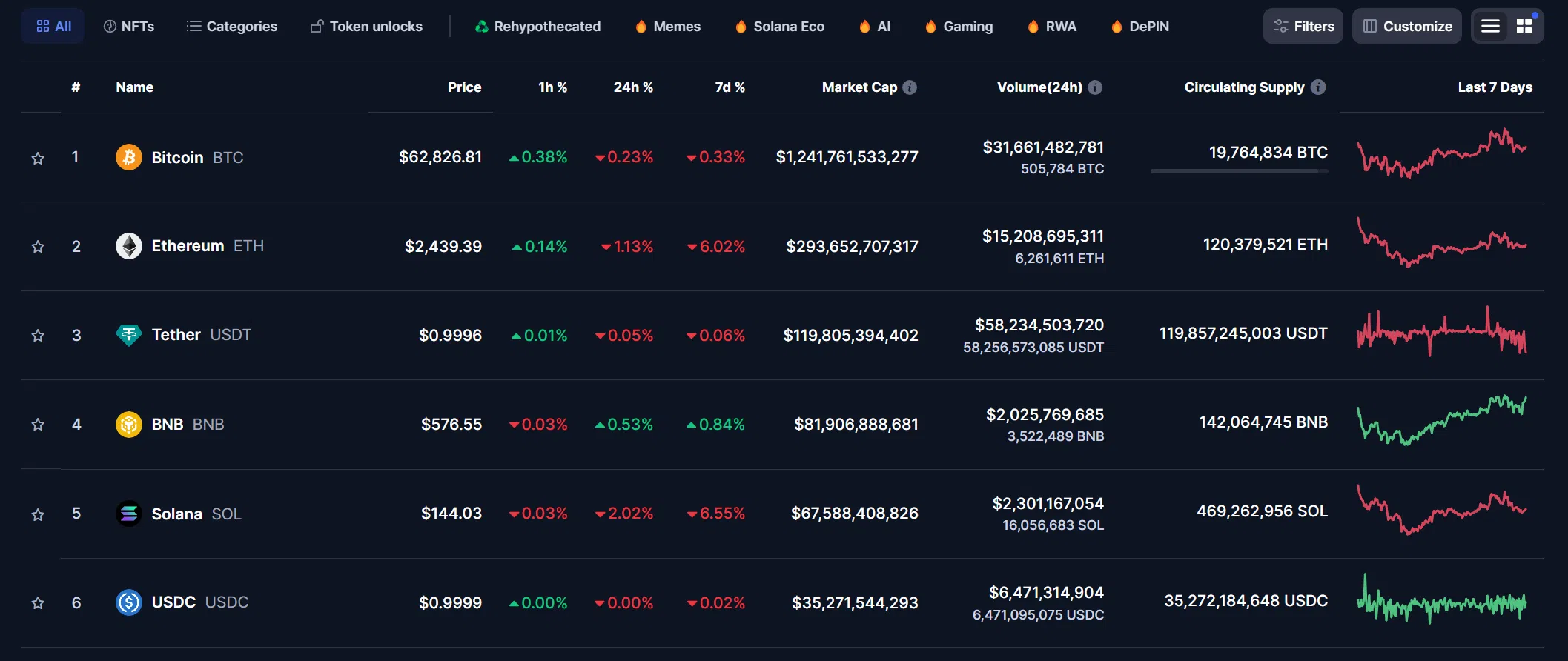Image resolution: width=1568 pixels, height=661 pixels.
Task: Sort table by 1h % column
Action: tap(553, 87)
